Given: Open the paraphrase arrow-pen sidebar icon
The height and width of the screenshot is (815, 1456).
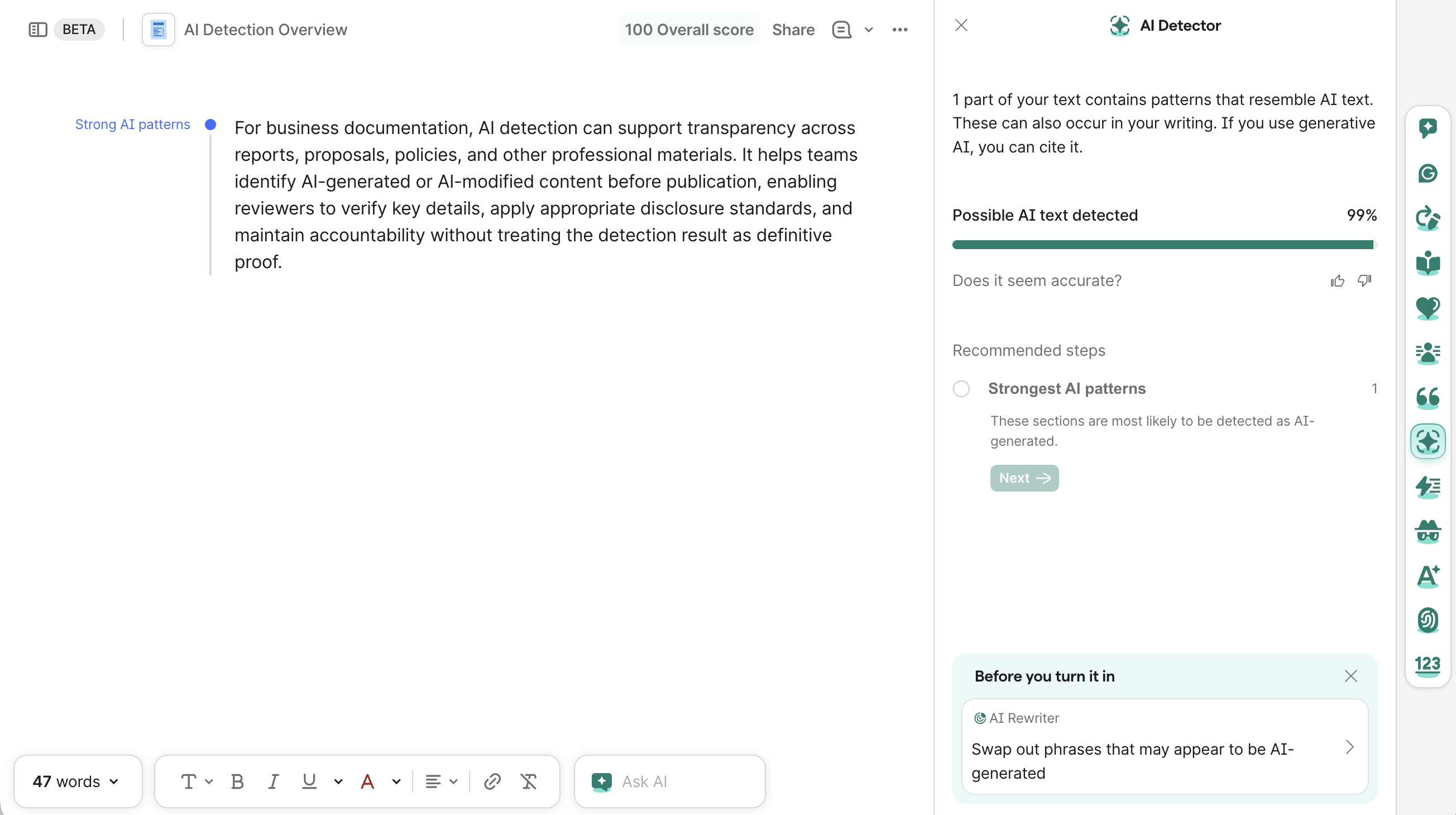Looking at the screenshot, I should 1428,218.
